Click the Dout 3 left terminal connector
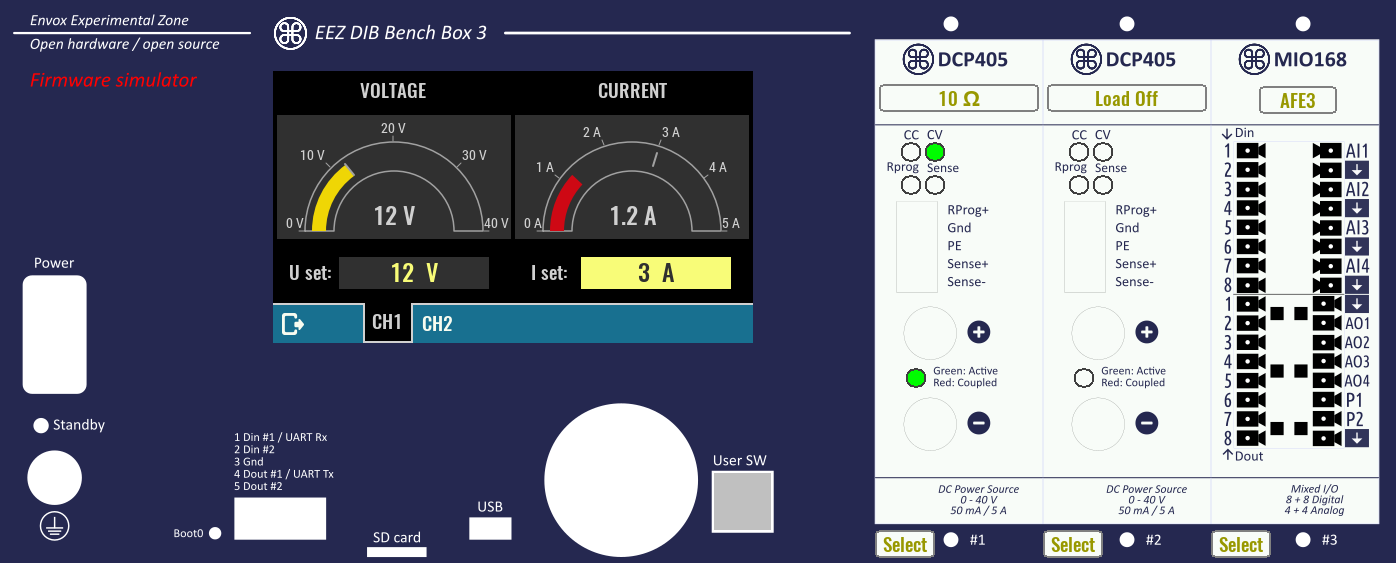This screenshot has height=563, width=1396. (x=1250, y=342)
